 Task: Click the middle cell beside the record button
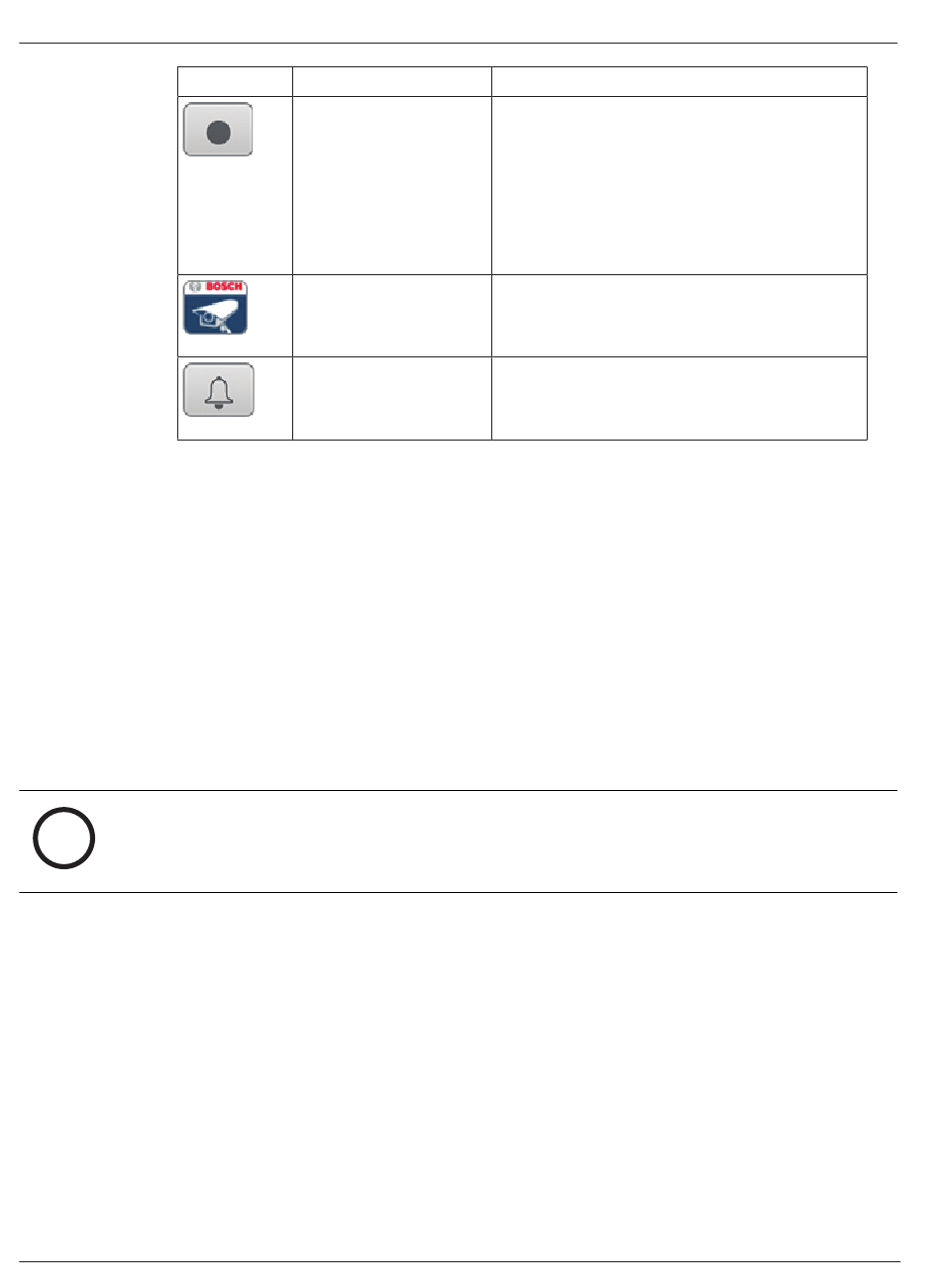(x=392, y=185)
